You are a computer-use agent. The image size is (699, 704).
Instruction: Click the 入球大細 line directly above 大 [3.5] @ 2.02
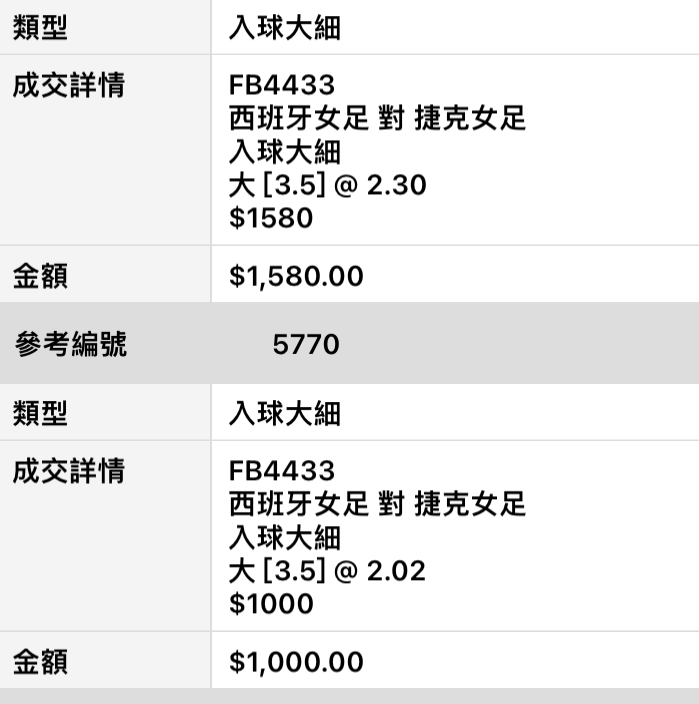coord(285,538)
